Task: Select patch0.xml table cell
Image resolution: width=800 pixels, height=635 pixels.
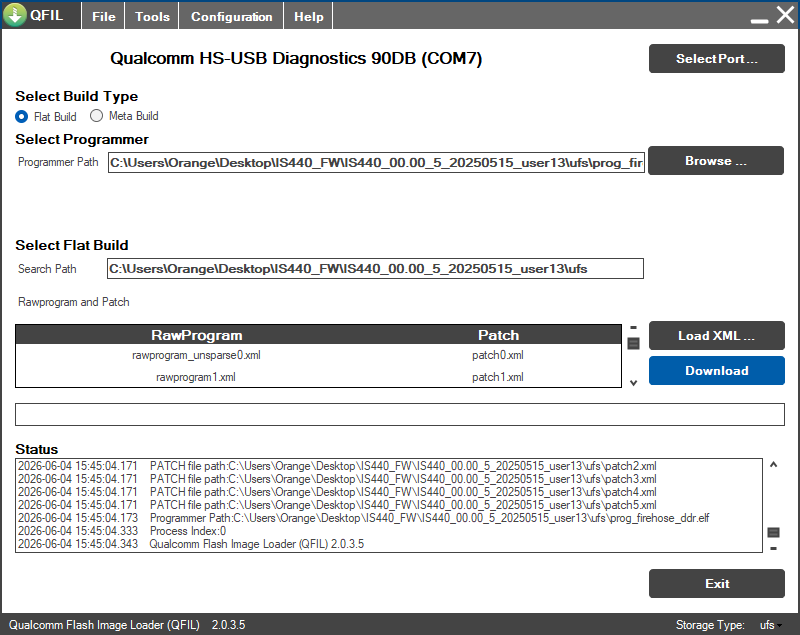Action: 498,355
